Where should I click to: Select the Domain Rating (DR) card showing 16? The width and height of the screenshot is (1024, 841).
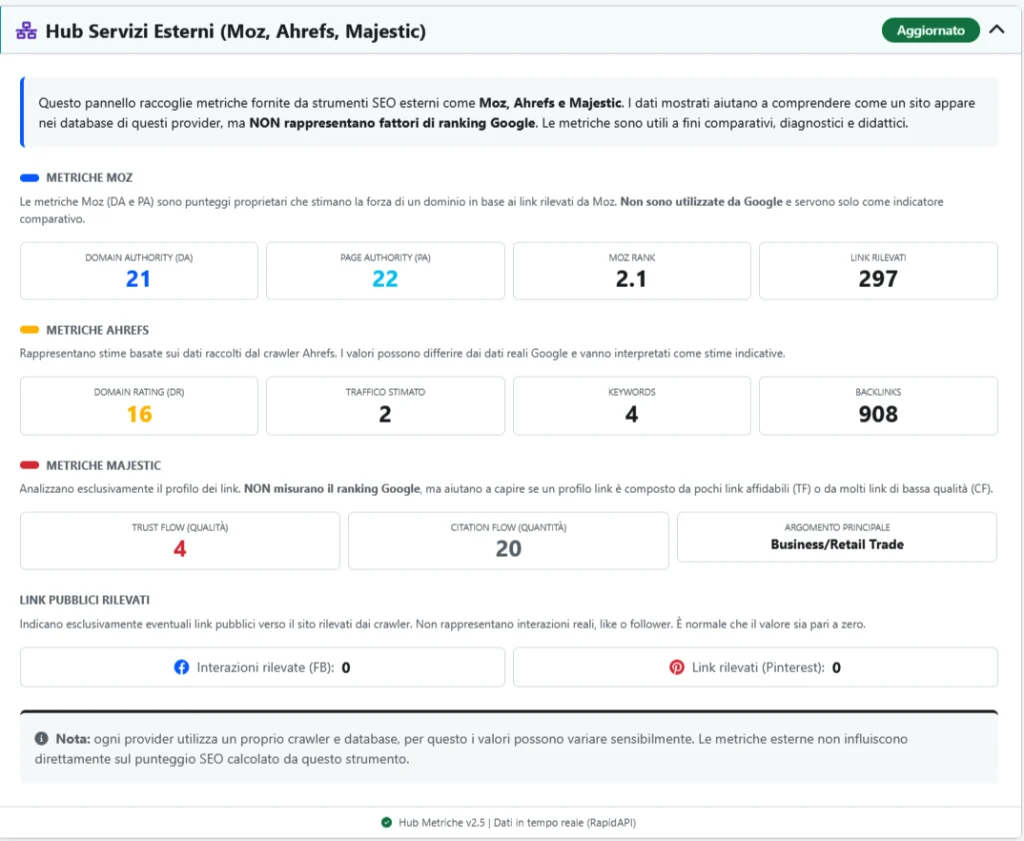(x=138, y=406)
